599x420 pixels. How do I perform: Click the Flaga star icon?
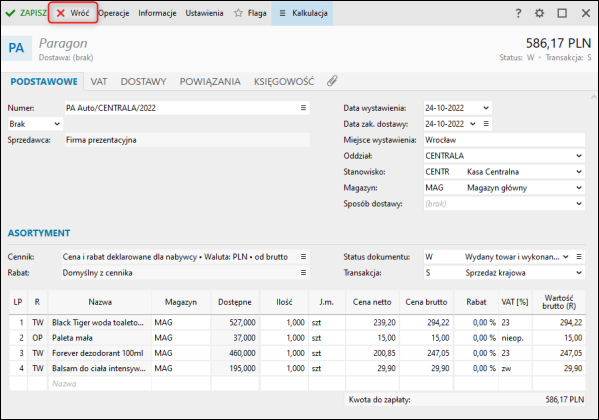[x=238, y=13]
